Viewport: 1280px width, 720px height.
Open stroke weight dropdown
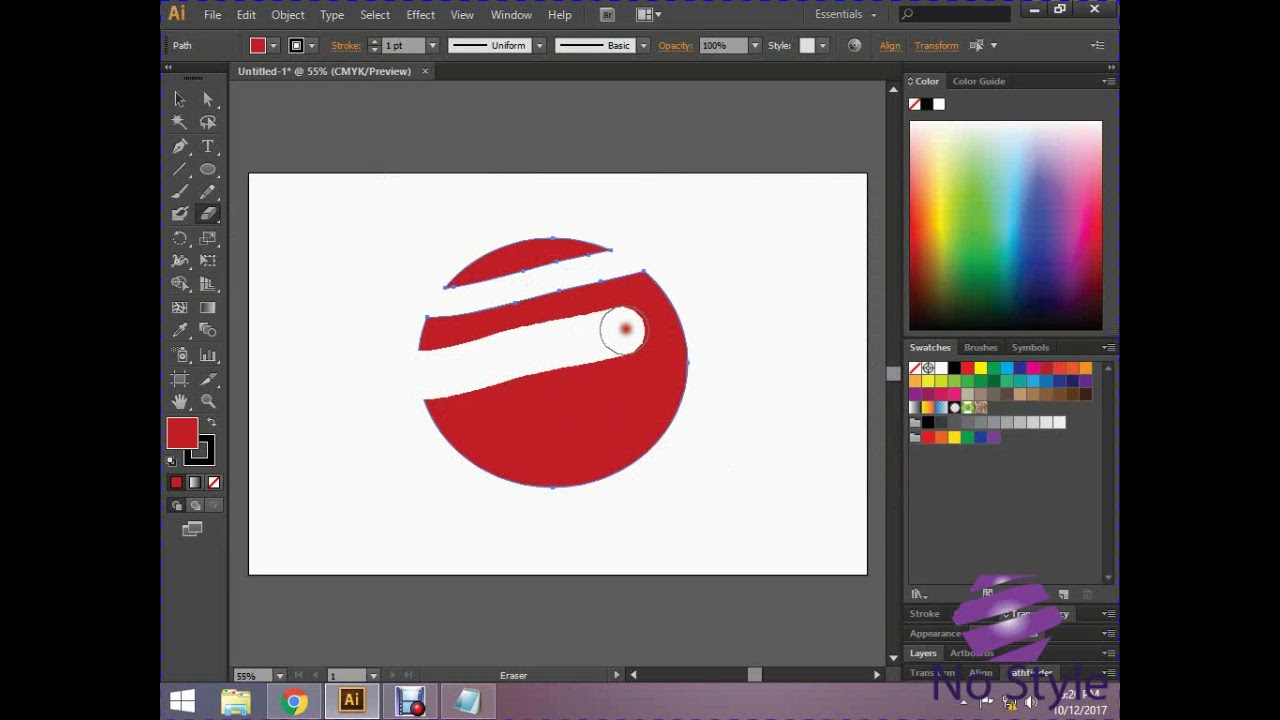(x=433, y=46)
